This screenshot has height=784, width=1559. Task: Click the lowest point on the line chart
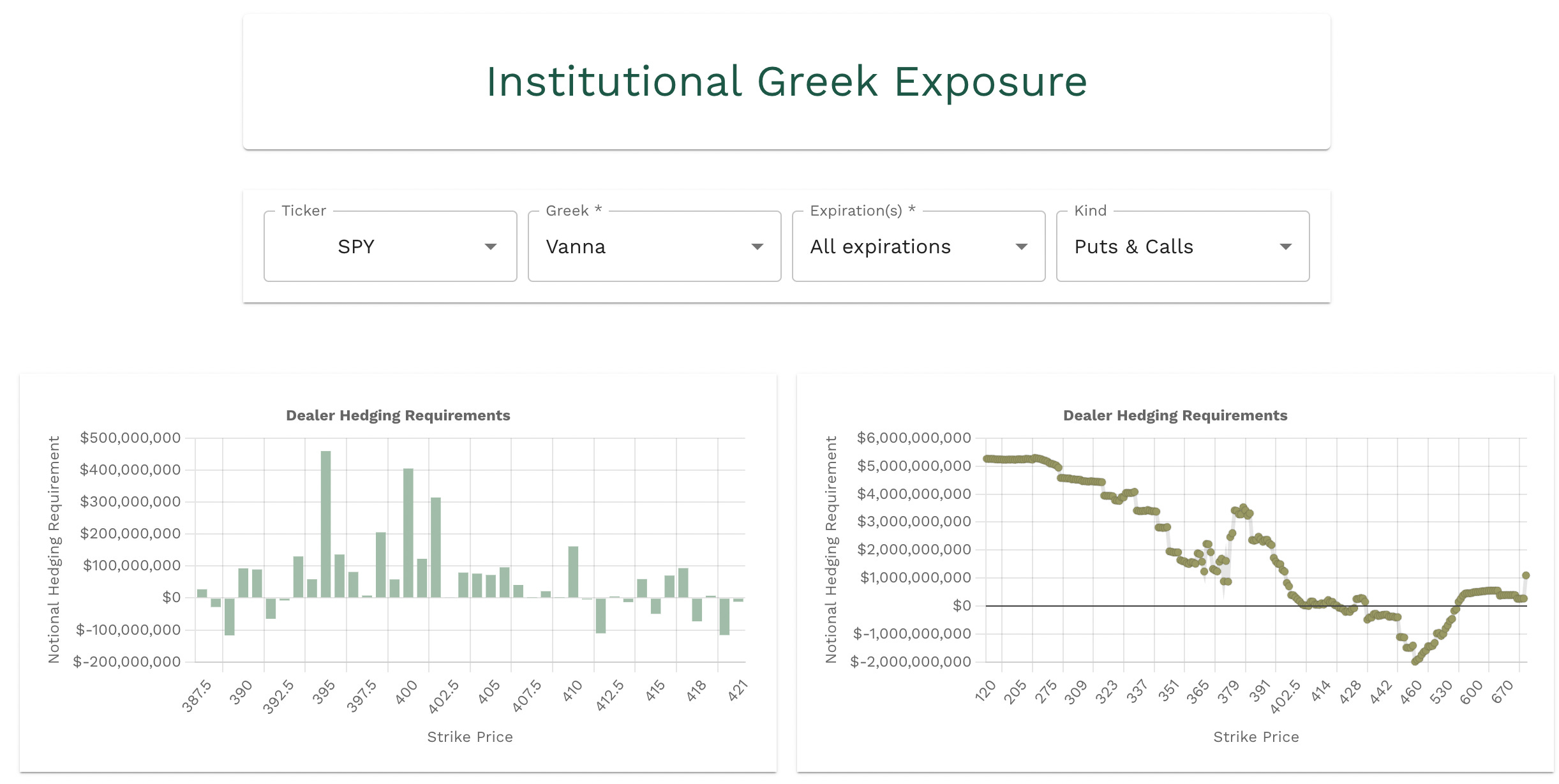point(1415,662)
